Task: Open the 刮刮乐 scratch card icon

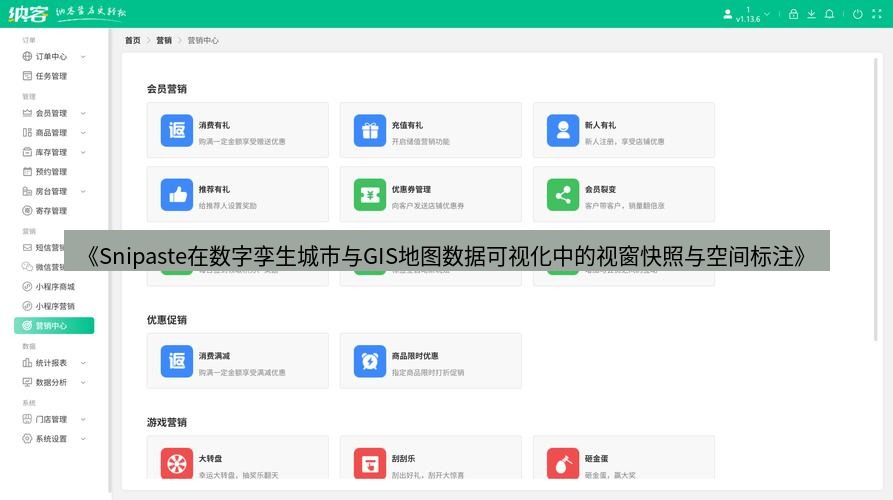Action: click(370, 464)
